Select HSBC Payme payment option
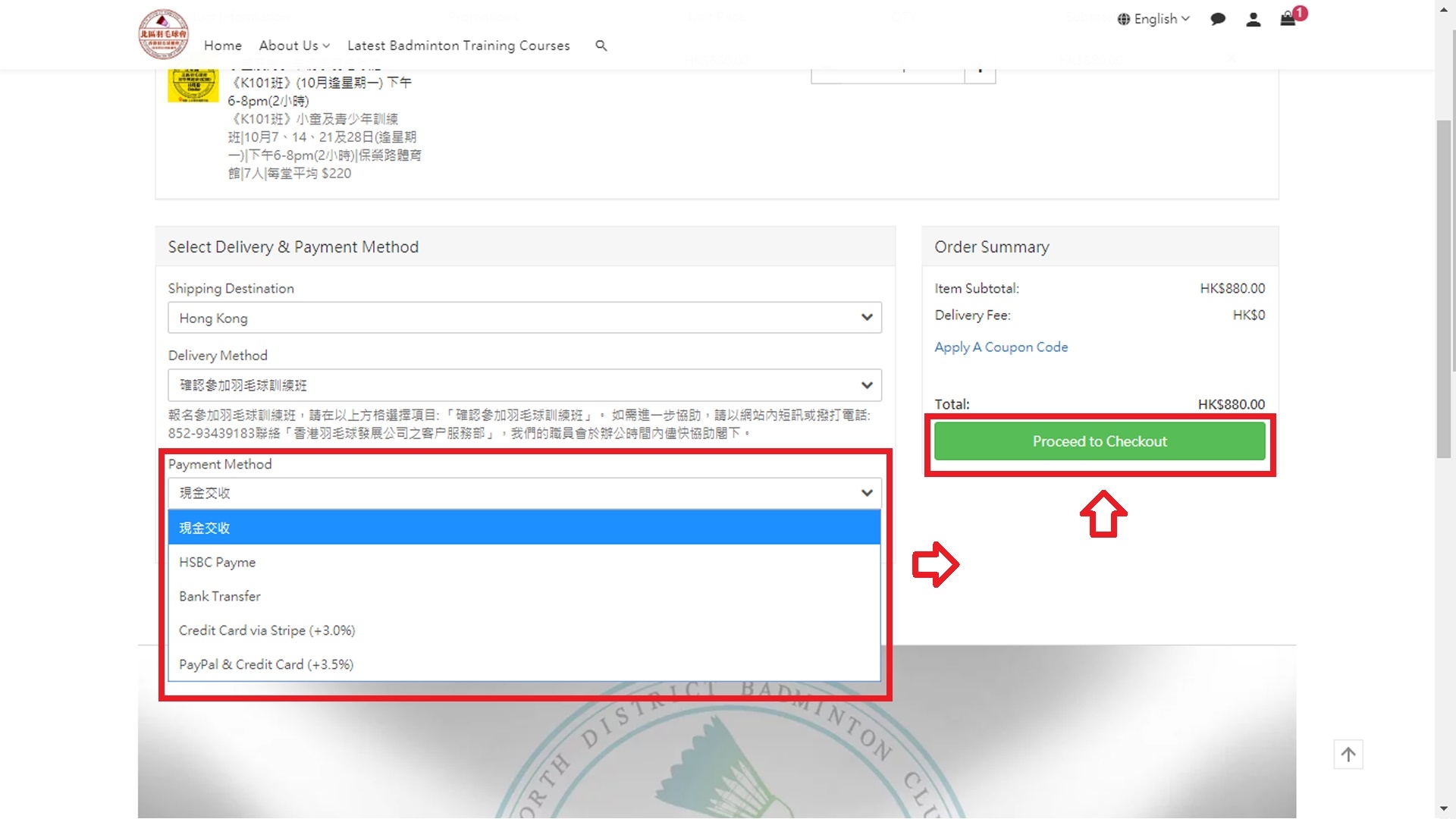Viewport: 1456px width, 819px height. click(218, 562)
